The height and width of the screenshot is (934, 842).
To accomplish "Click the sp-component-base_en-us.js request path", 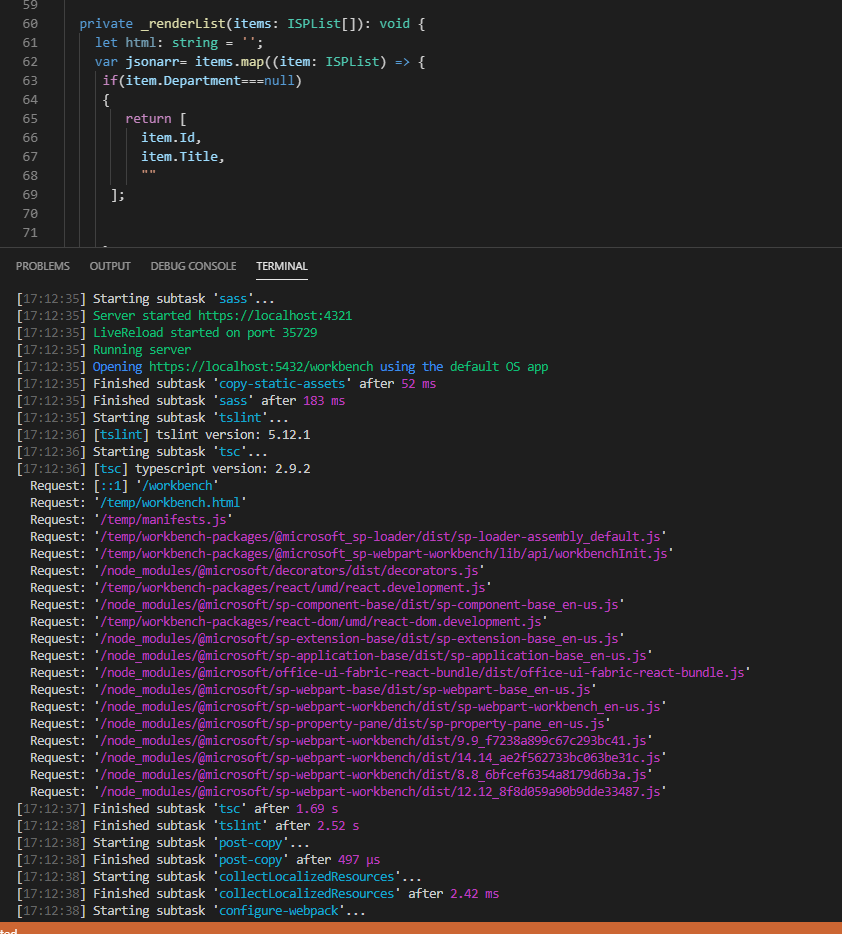I will [360, 605].
